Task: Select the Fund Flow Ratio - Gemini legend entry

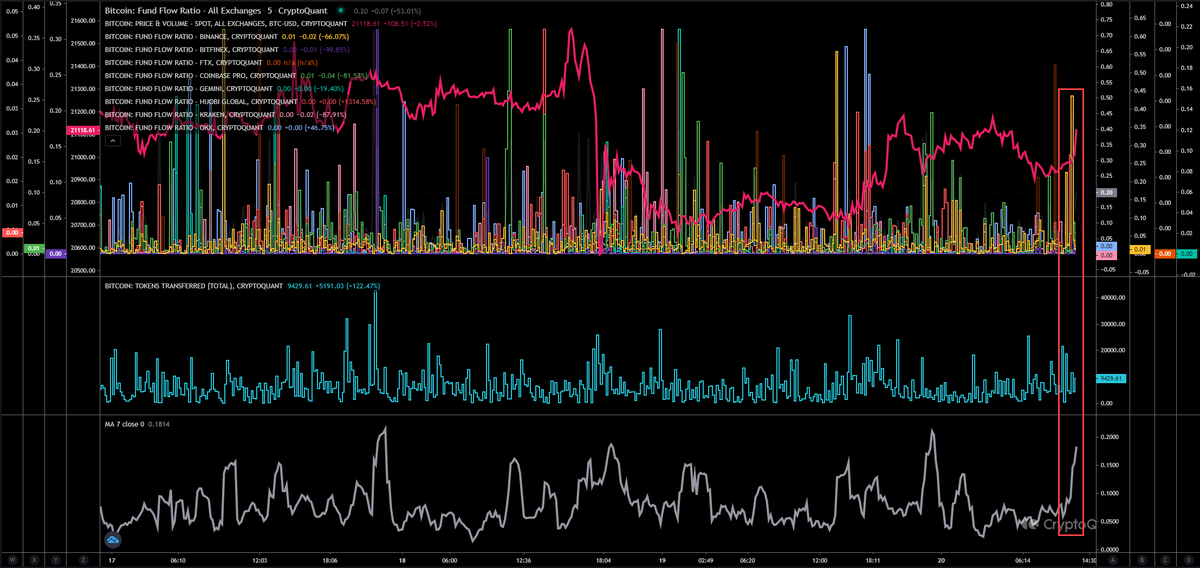Action: tap(189, 88)
